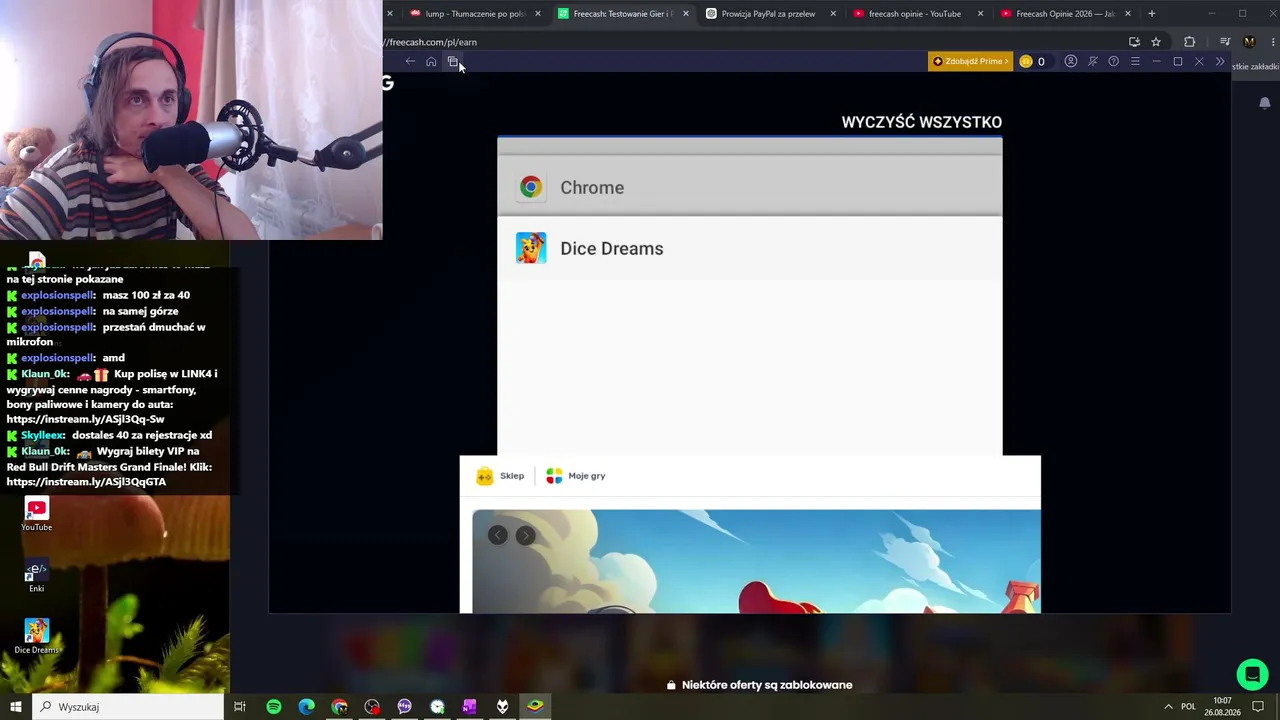
Task: Open the Sklep tab
Action: (x=500, y=476)
